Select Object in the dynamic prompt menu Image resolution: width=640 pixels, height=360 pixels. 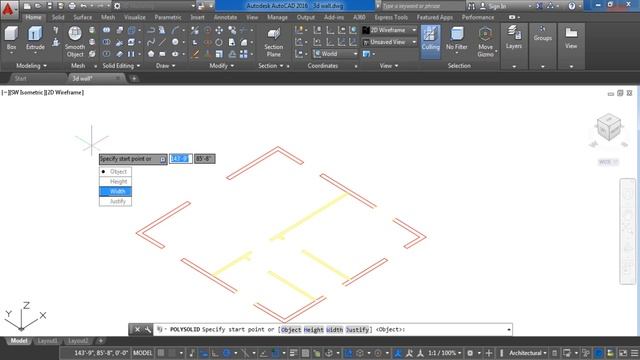(x=116, y=171)
